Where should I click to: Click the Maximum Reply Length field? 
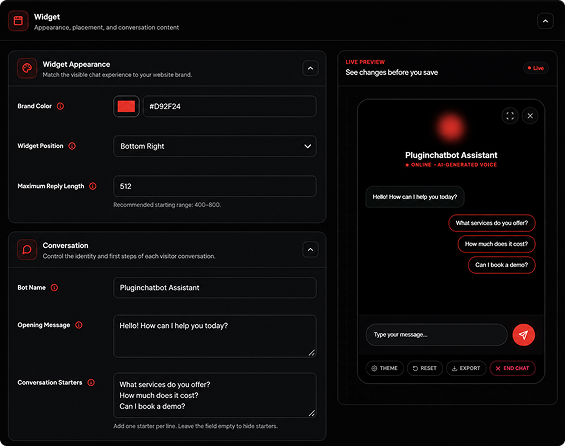[215, 186]
